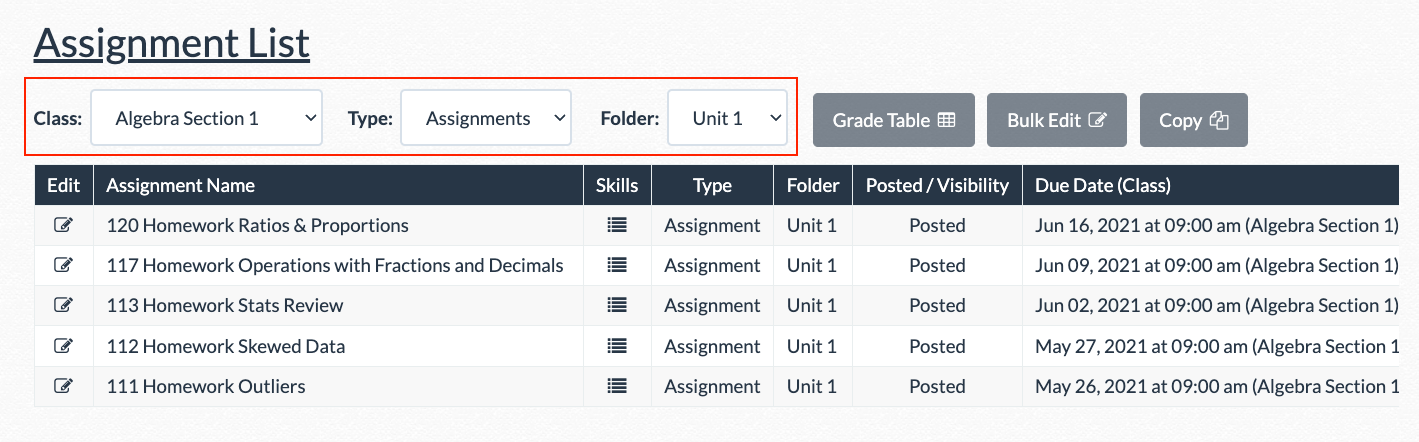This screenshot has height=442, width=1419.
Task: Sort by Assignment Name column header
Action: 181,185
